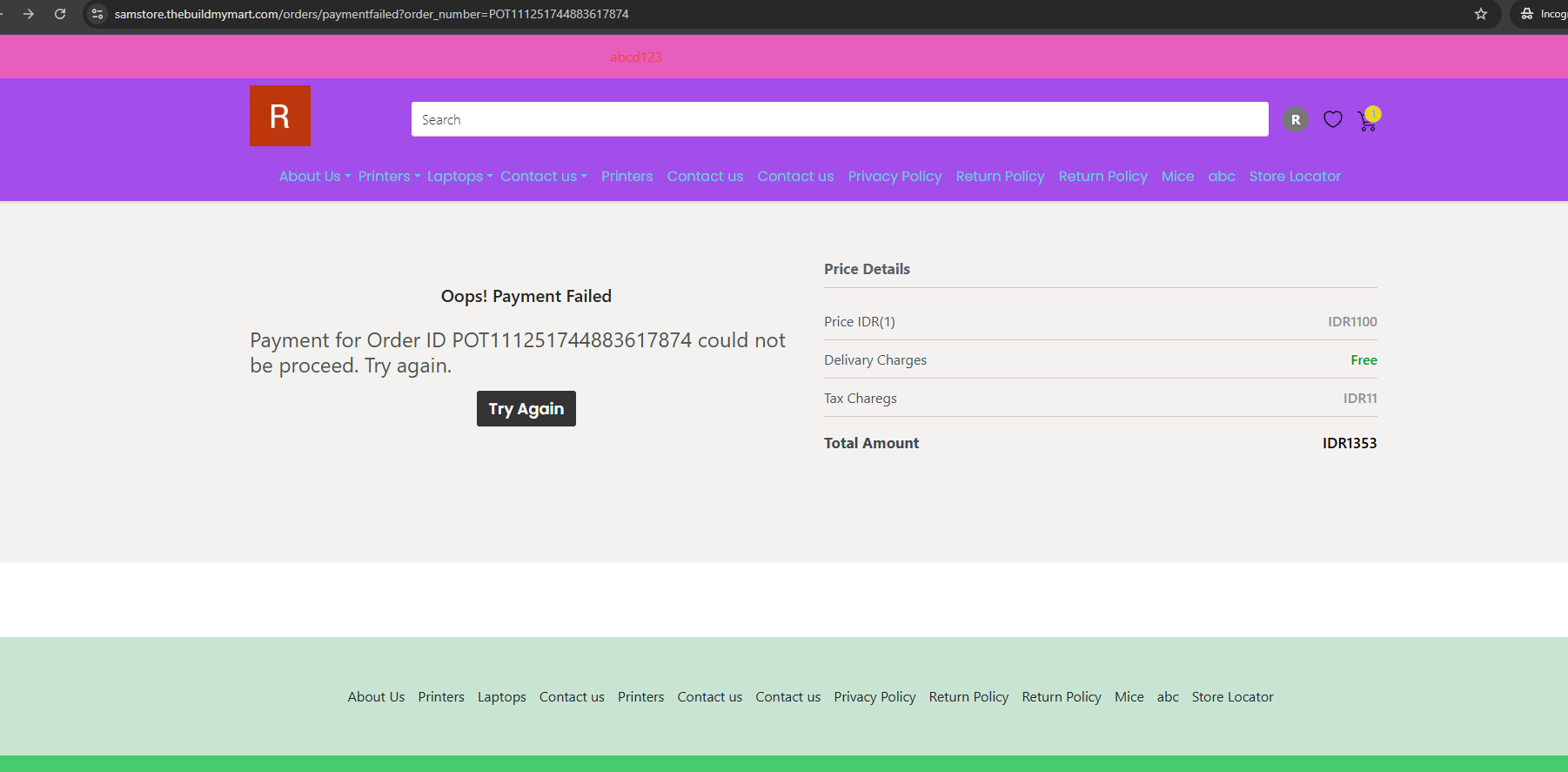This screenshot has height=772, width=1568.
Task: Click the IDR1353 total amount
Action: pos(1350,443)
